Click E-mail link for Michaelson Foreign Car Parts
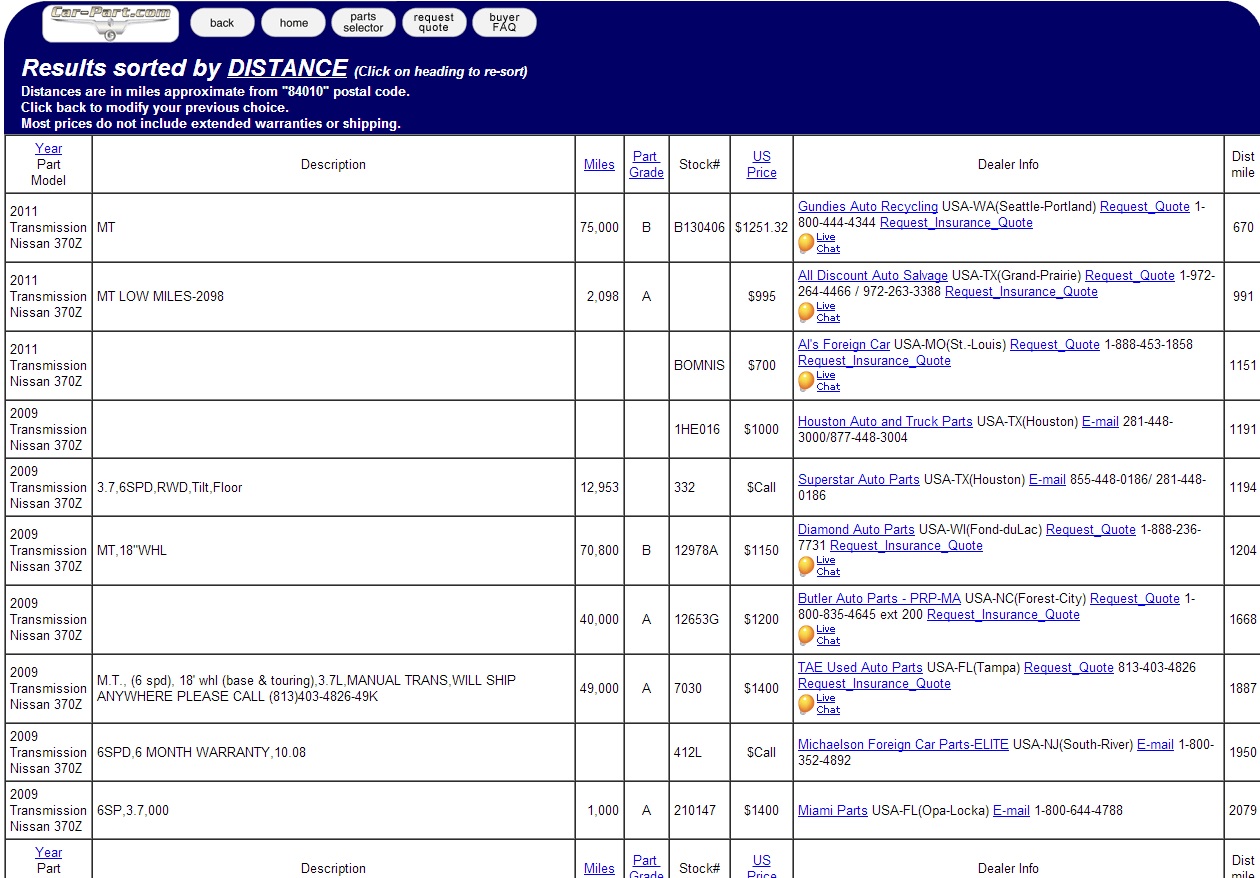The image size is (1260, 878). (x=1155, y=745)
